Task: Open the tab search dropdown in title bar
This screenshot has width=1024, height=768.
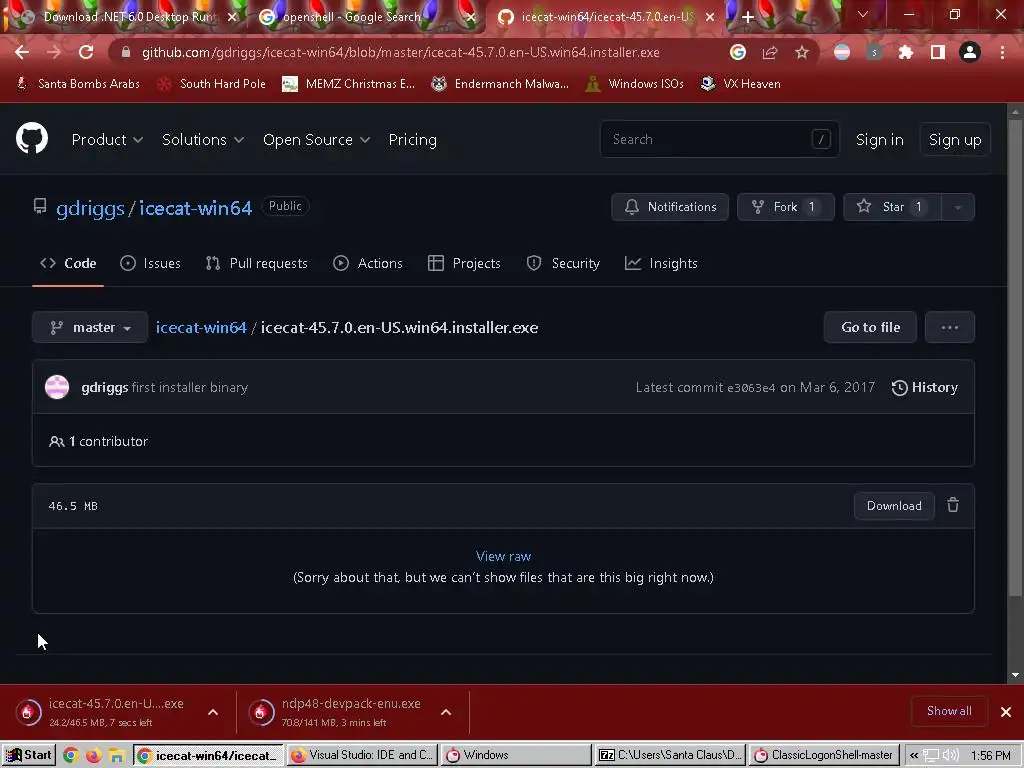Action: click(x=863, y=14)
